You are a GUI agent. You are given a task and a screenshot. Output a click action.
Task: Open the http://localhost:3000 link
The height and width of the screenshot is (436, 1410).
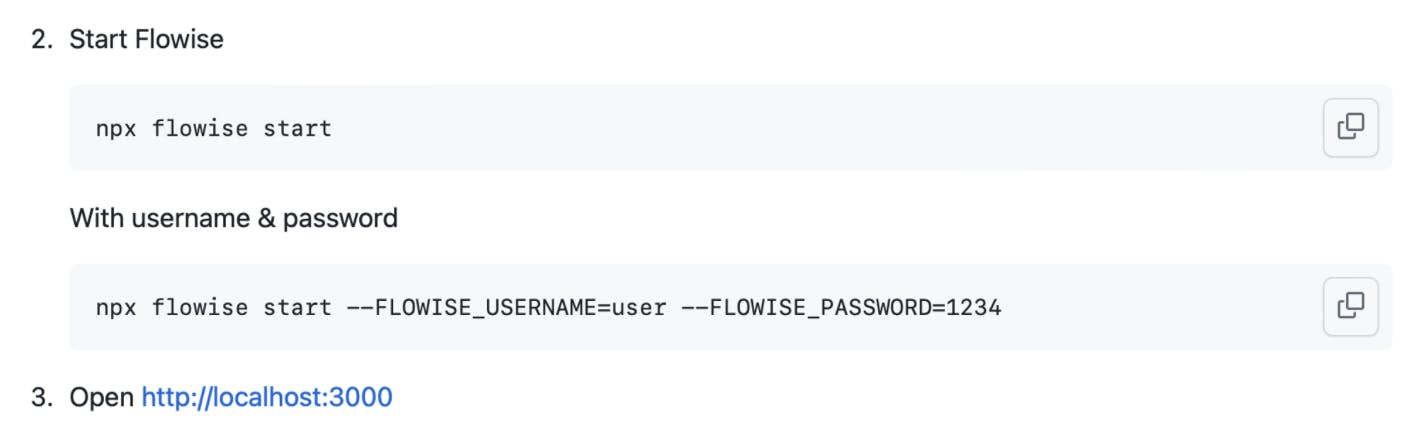click(267, 398)
